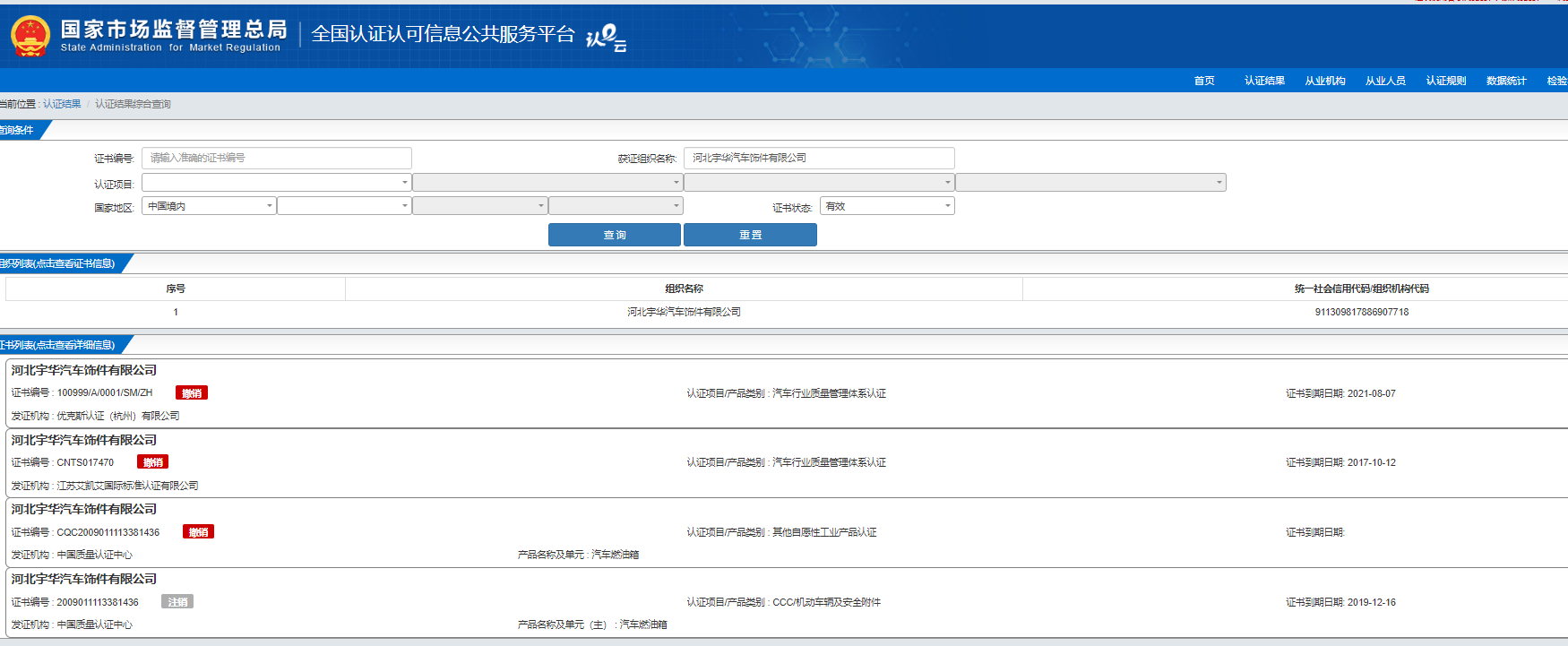
Task: Click expiry date 2021-08-07
Action: [1371, 393]
